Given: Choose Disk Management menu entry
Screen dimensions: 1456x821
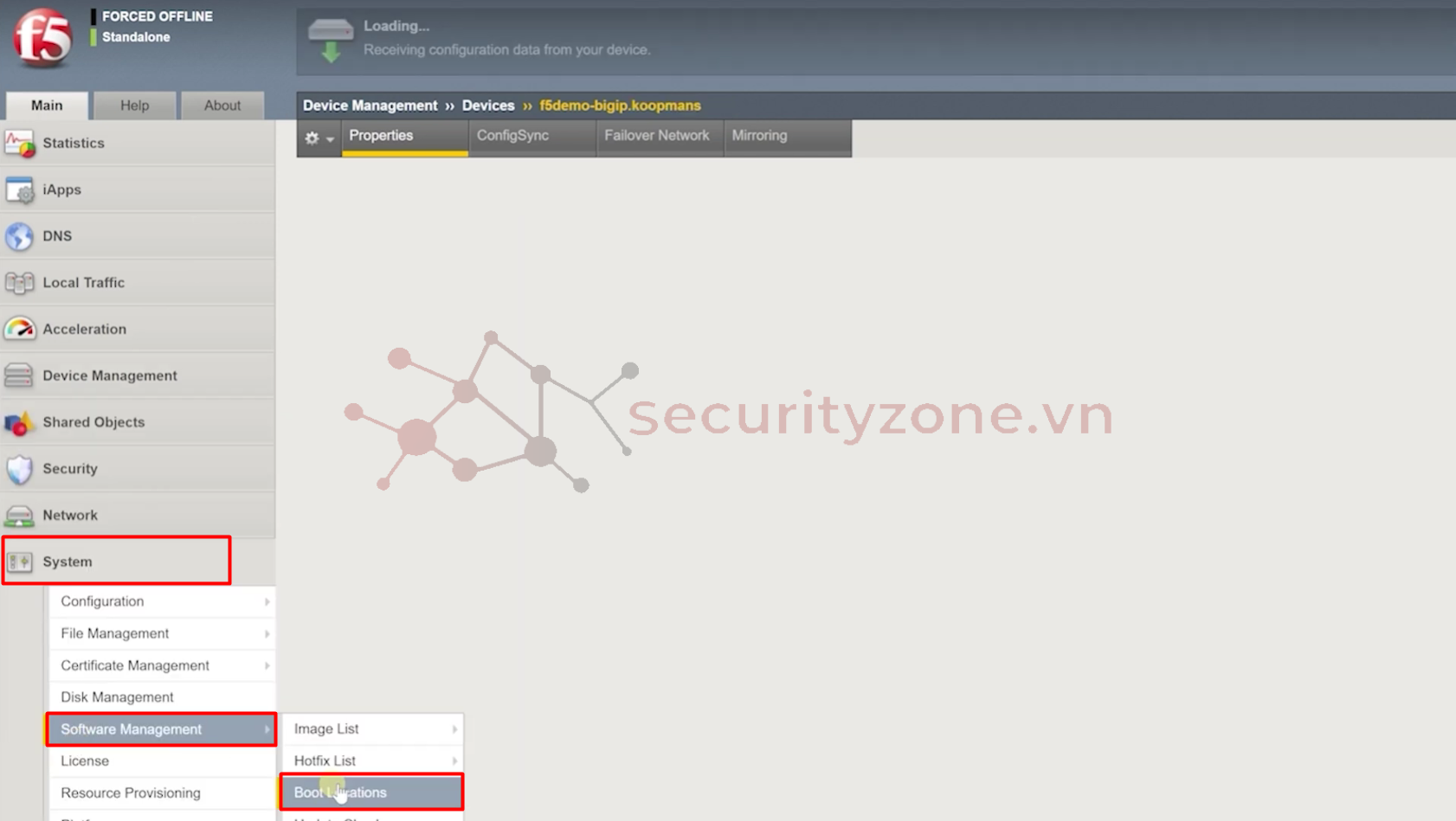Looking at the screenshot, I should pyautogui.click(x=162, y=697).
